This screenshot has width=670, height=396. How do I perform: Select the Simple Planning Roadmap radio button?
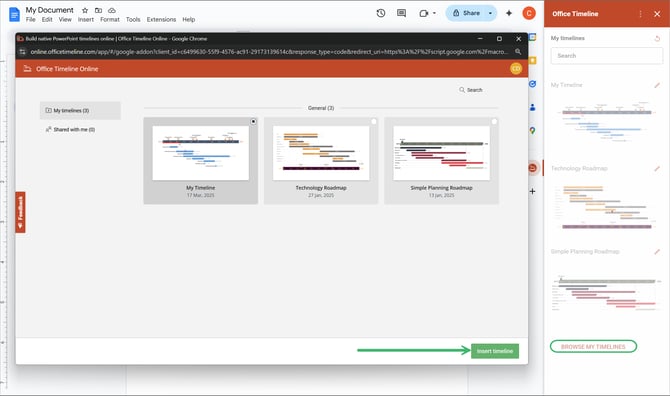(x=494, y=121)
